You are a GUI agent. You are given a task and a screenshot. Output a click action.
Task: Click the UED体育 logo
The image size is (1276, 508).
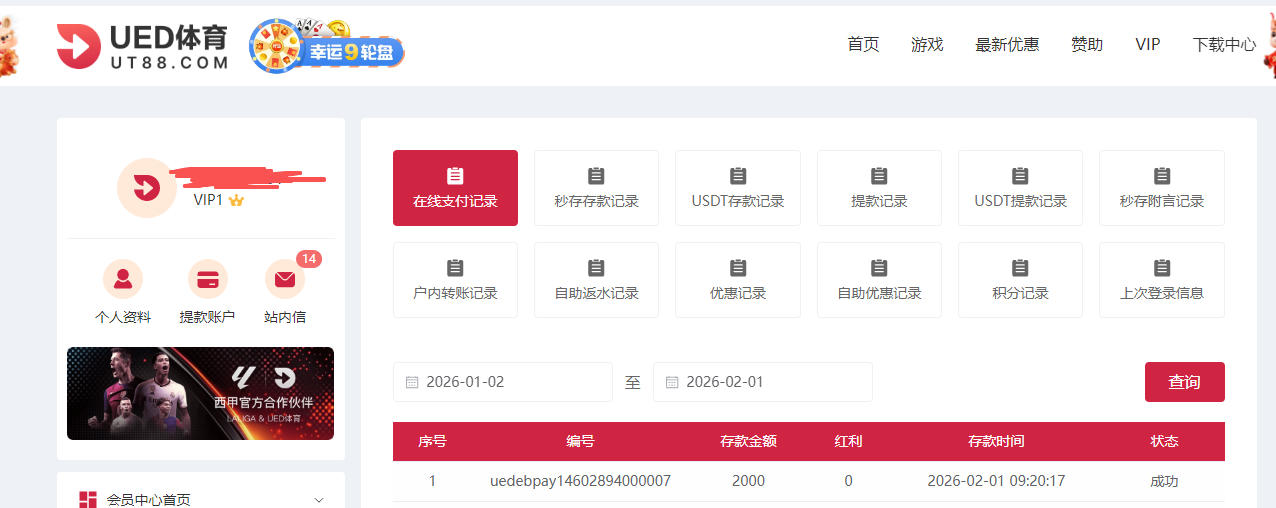point(142,46)
